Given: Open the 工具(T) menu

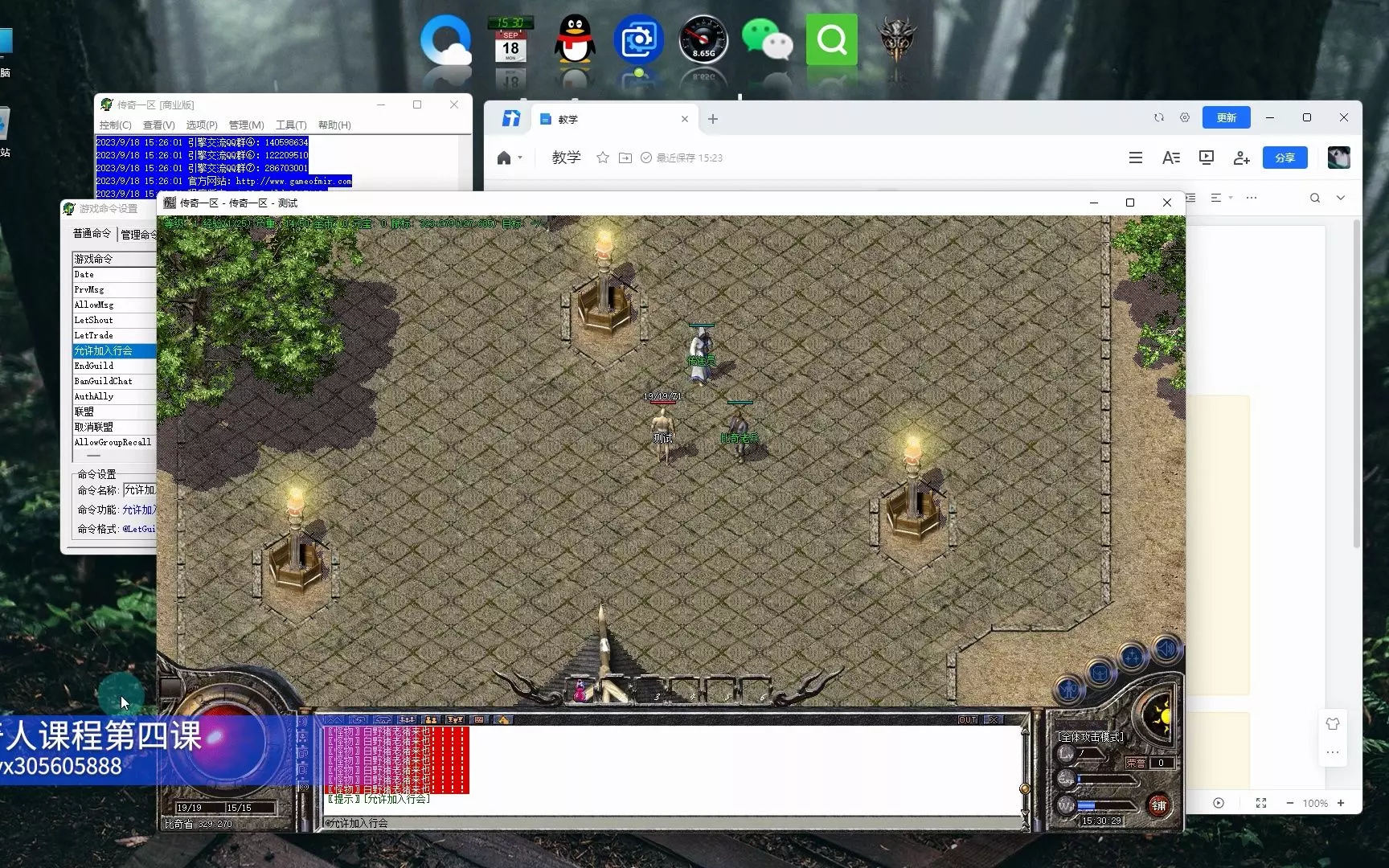Looking at the screenshot, I should [291, 125].
